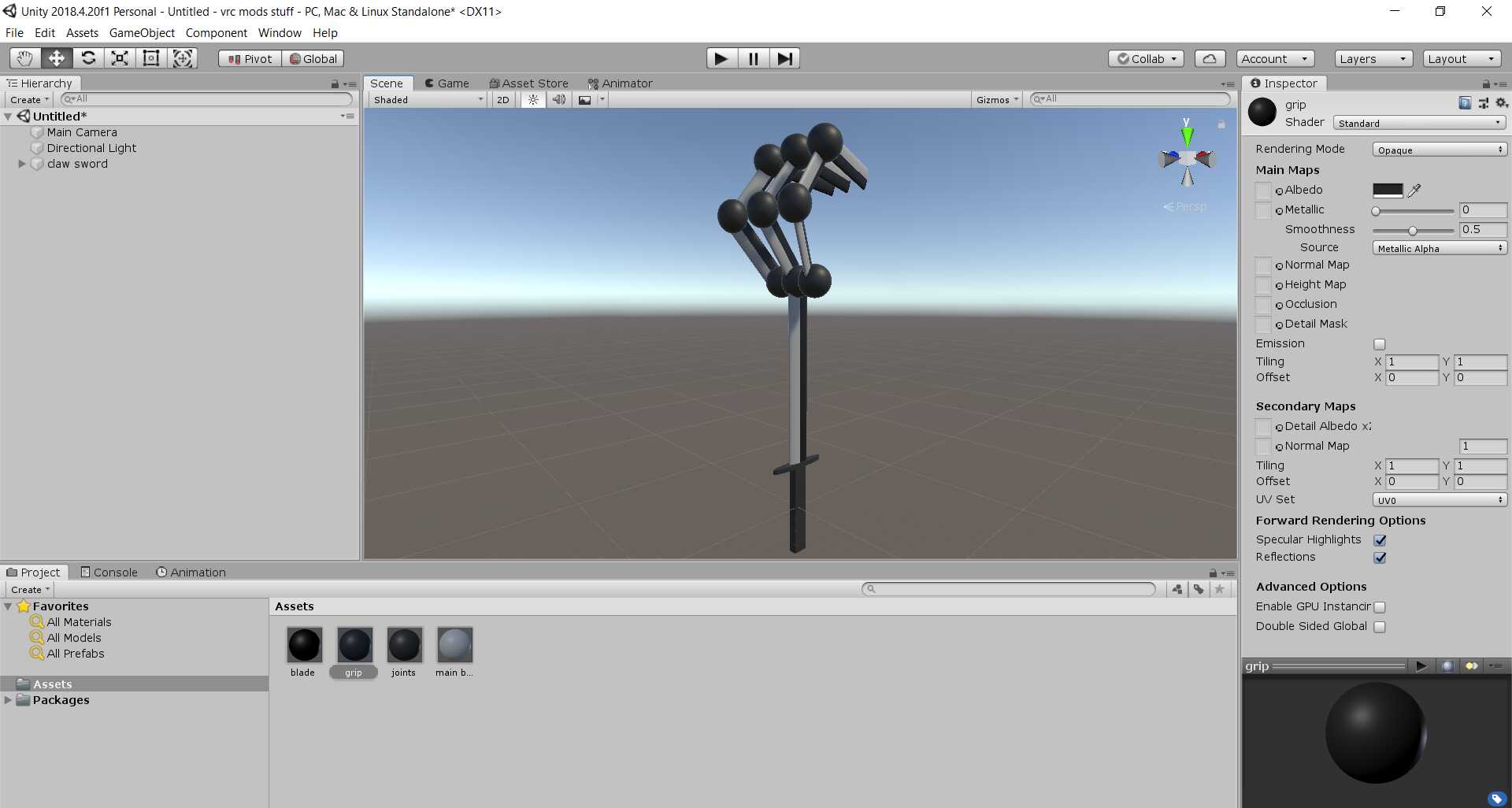Screen dimensions: 1512x808
Task: Toggle the 2D view button
Action: [502, 100]
